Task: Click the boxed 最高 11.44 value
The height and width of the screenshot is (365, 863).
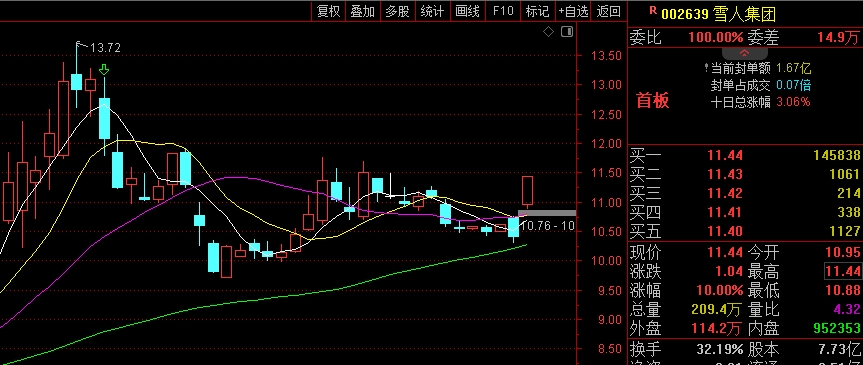Action: click(842, 271)
